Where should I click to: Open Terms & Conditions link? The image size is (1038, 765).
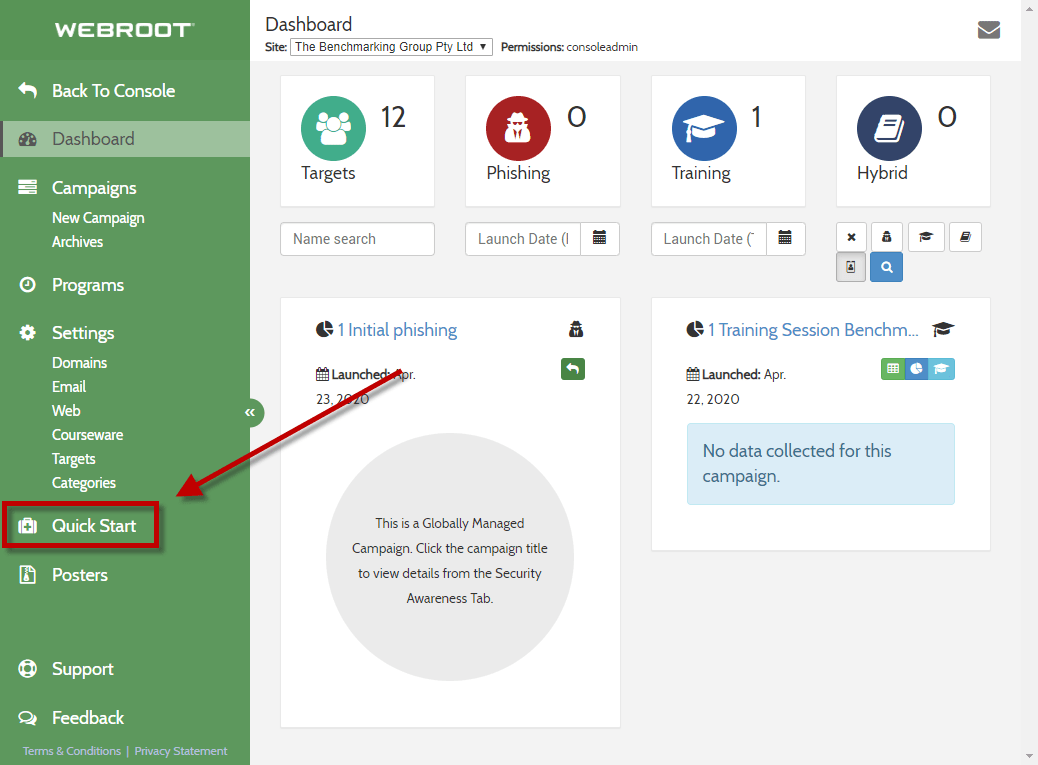[x=71, y=751]
